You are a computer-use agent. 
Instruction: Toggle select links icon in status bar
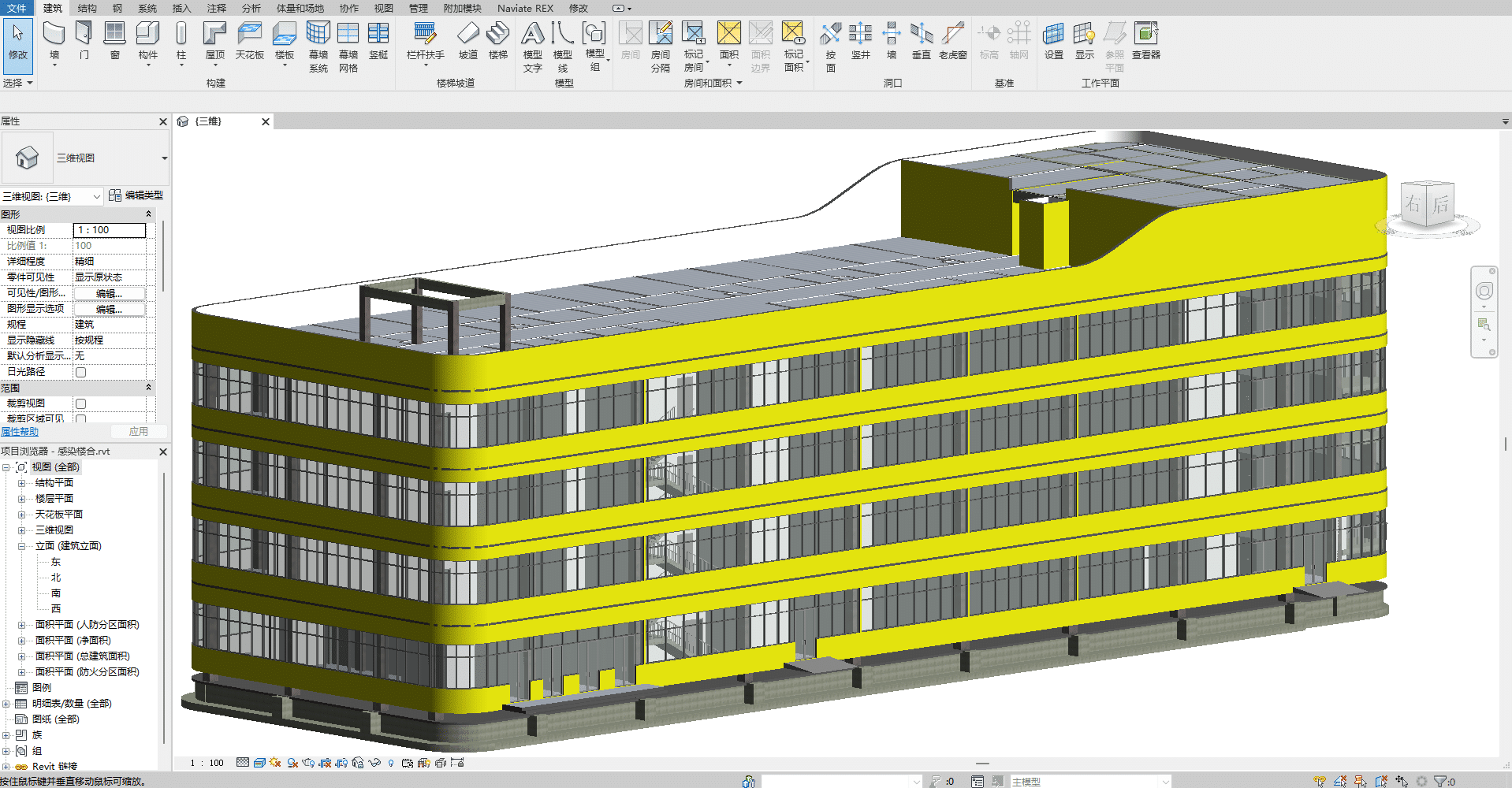coord(1320,782)
